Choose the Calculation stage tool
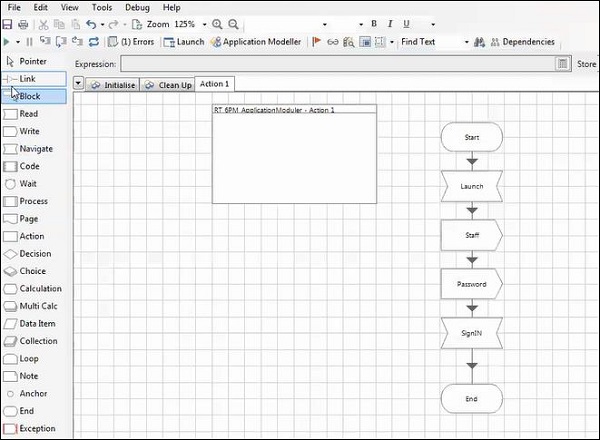Viewport: 600px width, 440px height. 39,289
